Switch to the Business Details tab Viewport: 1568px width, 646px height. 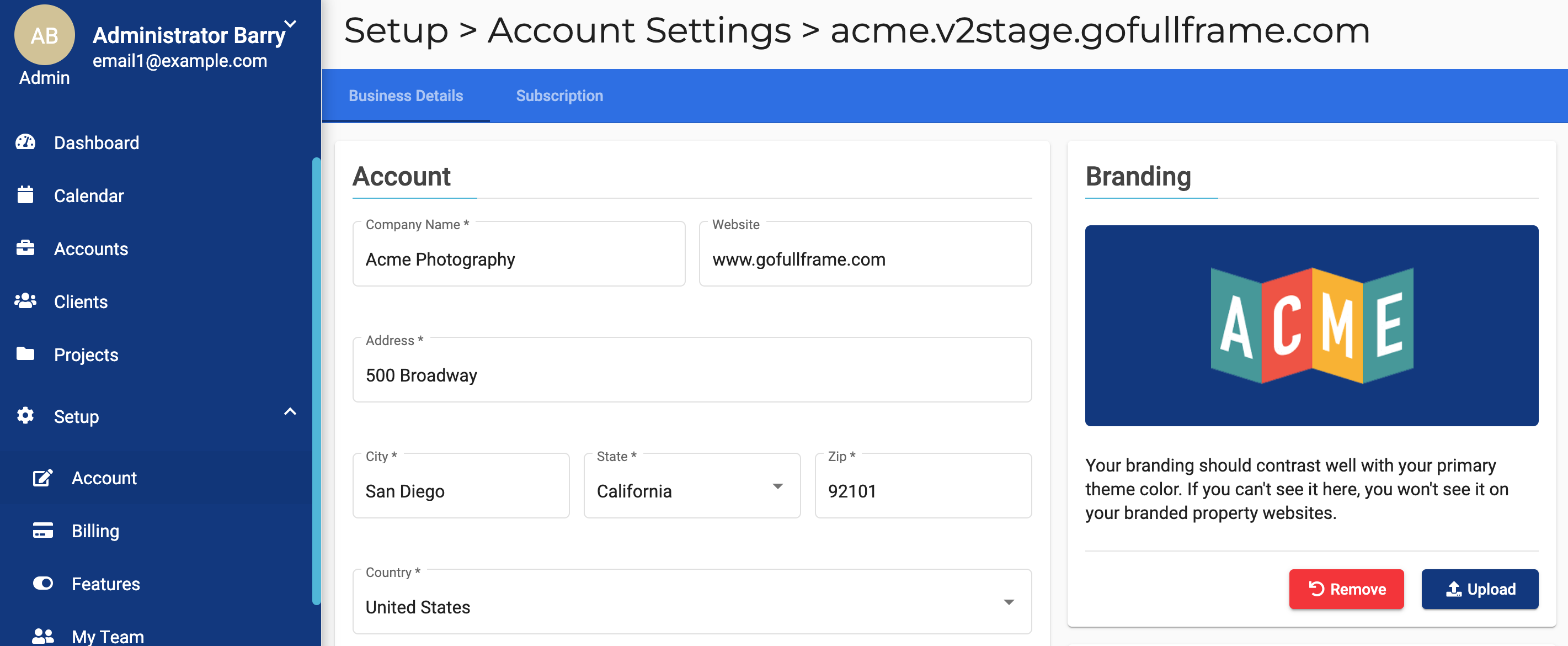click(x=406, y=96)
